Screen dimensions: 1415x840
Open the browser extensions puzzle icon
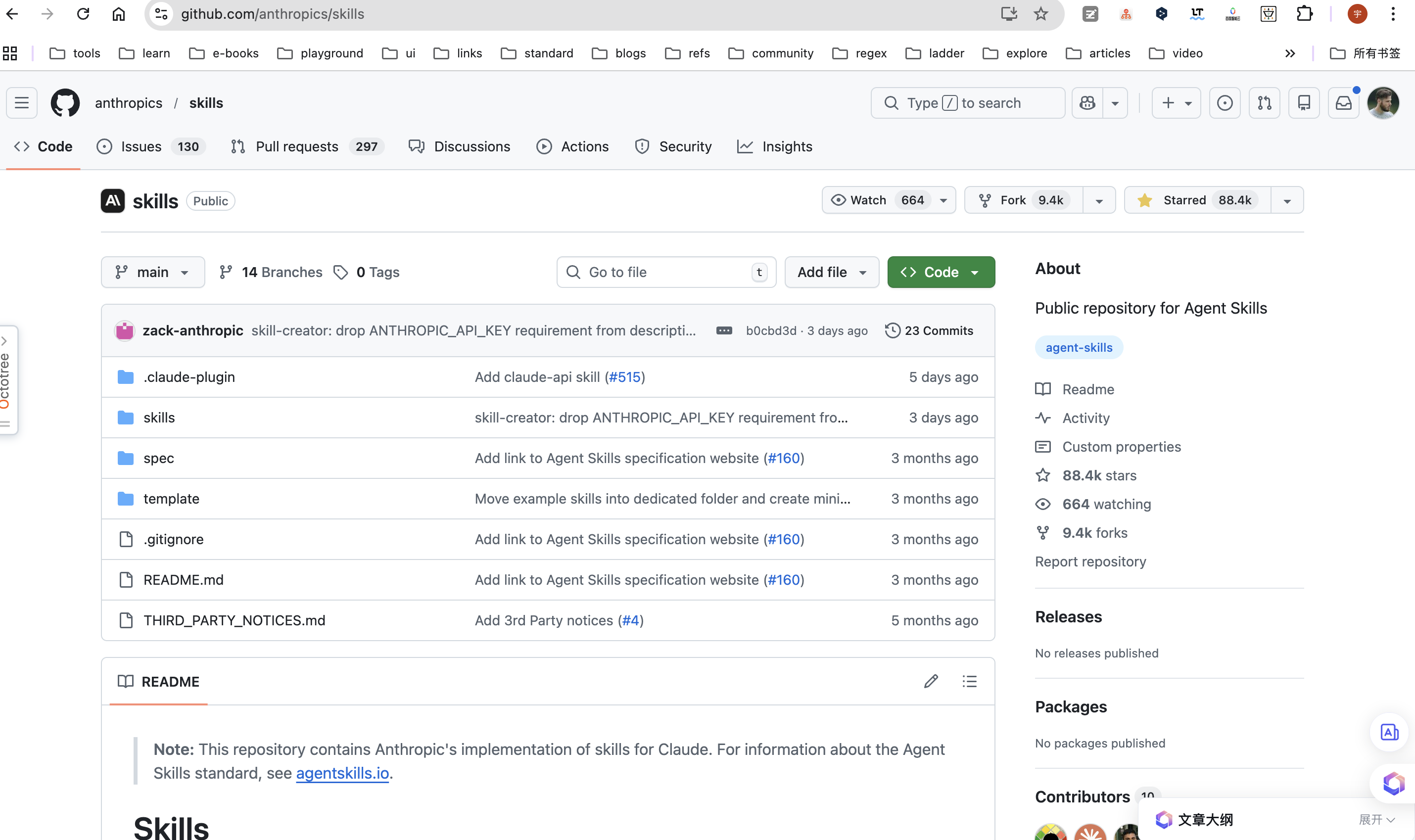tap(1304, 13)
